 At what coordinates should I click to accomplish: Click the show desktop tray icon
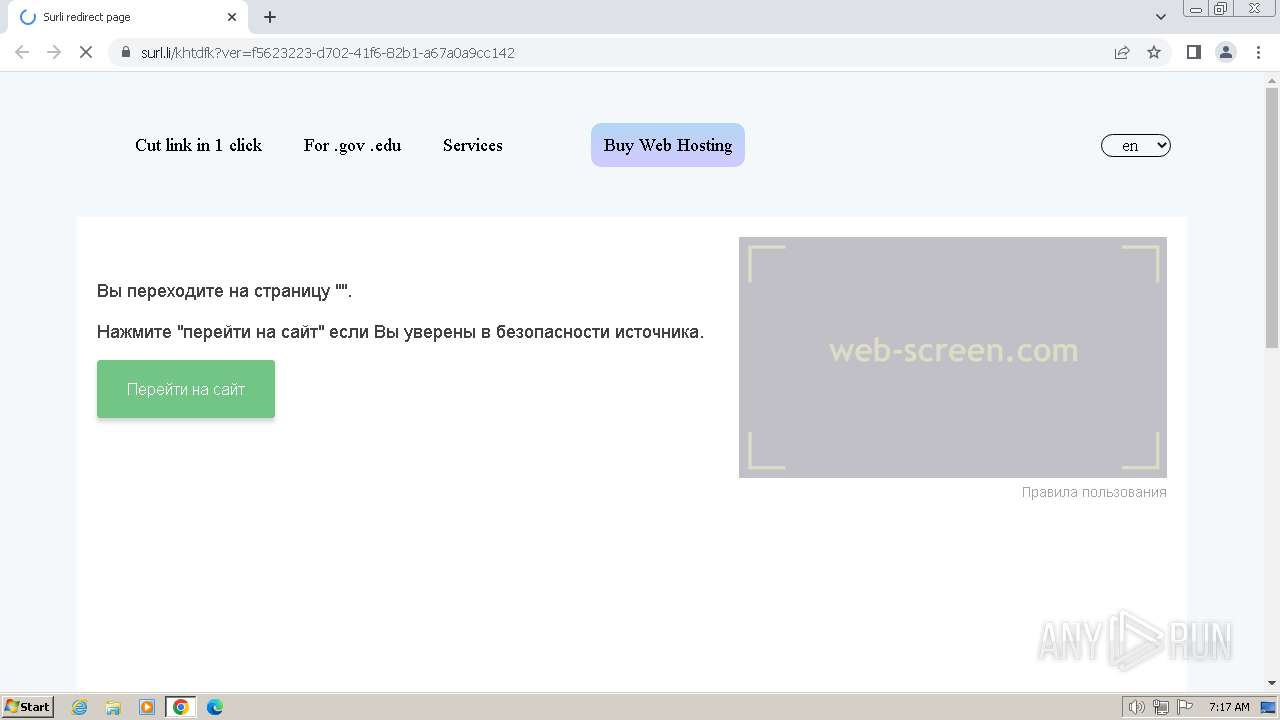(x=1268, y=707)
